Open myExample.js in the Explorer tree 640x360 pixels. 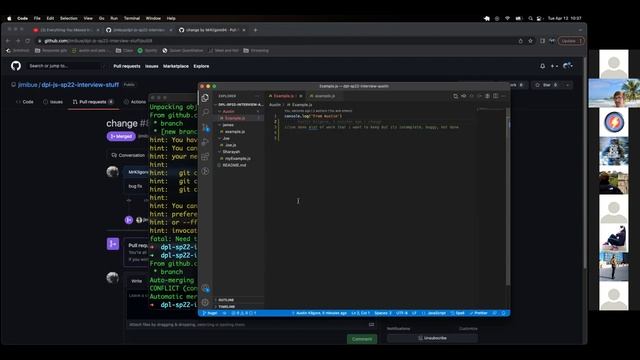coord(238,158)
